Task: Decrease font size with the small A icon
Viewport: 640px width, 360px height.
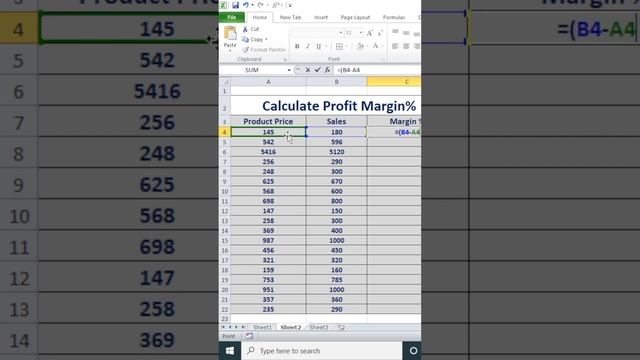Action: click(380, 33)
